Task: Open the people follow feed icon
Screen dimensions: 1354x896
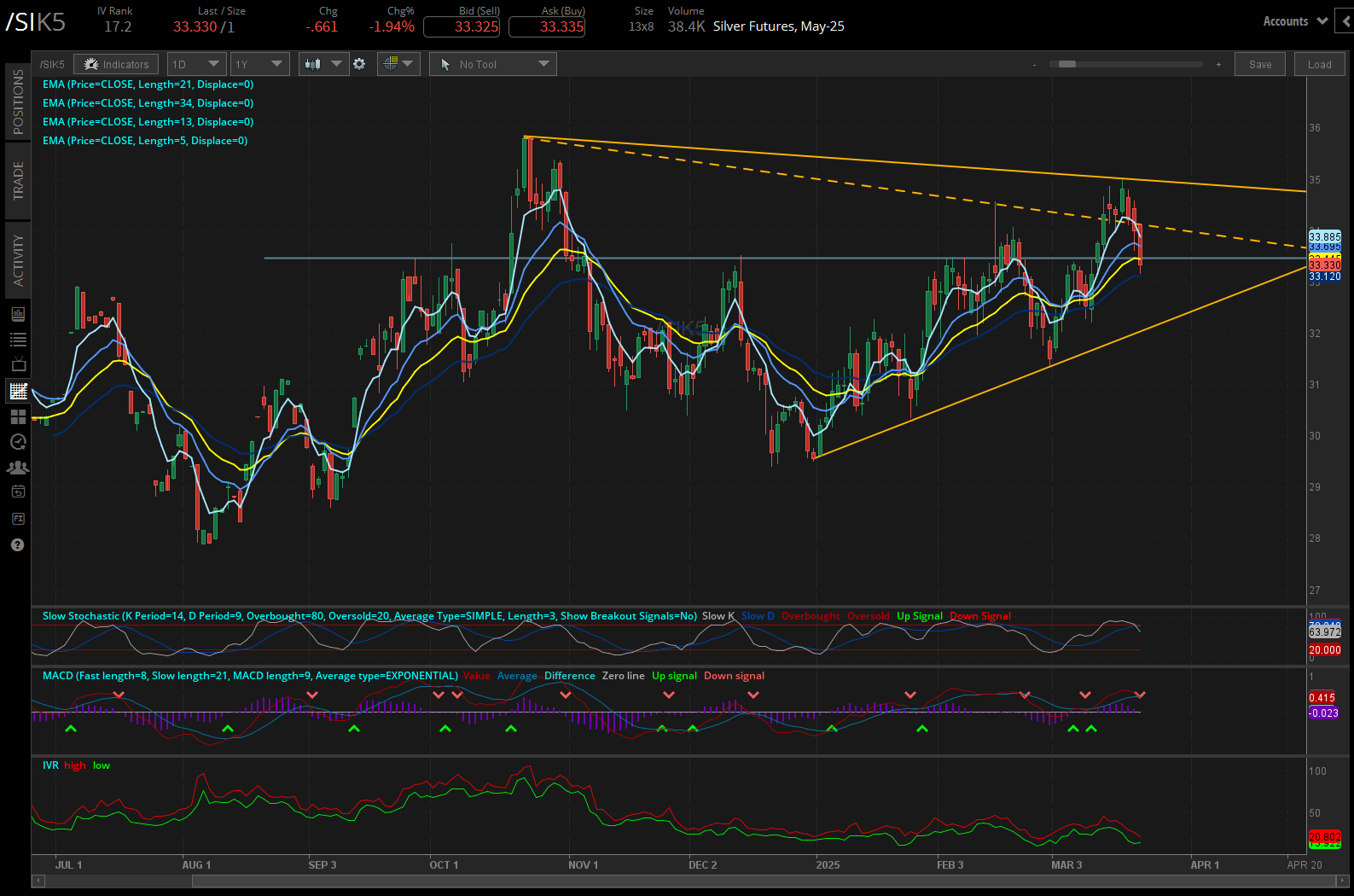Action: 18,468
